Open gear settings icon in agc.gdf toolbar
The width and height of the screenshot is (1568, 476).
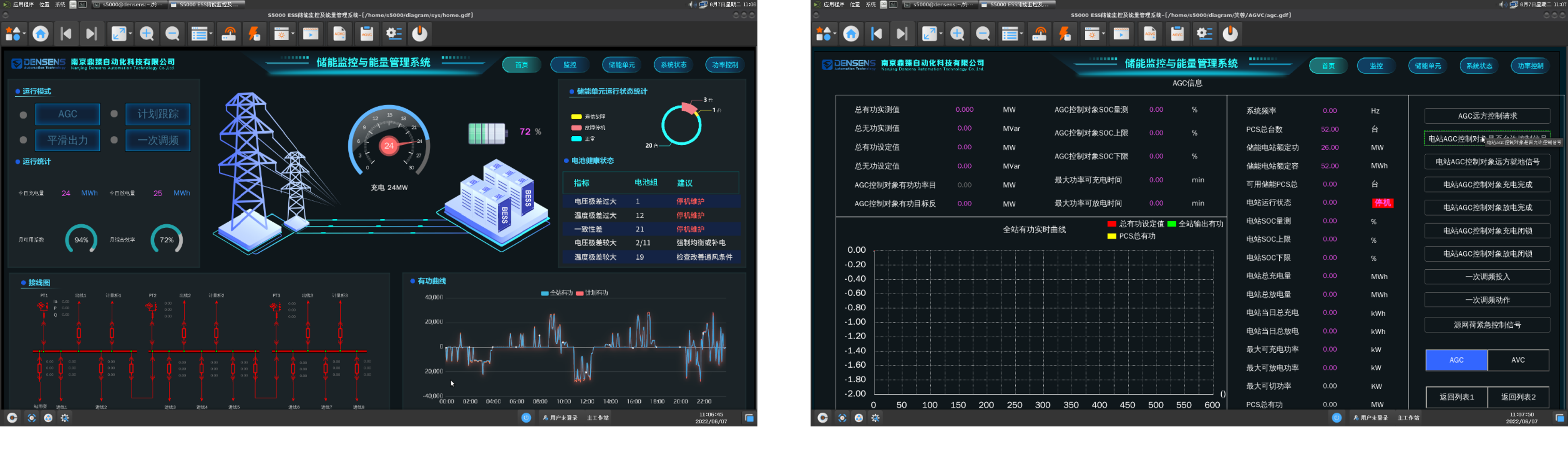click(x=1205, y=33)
